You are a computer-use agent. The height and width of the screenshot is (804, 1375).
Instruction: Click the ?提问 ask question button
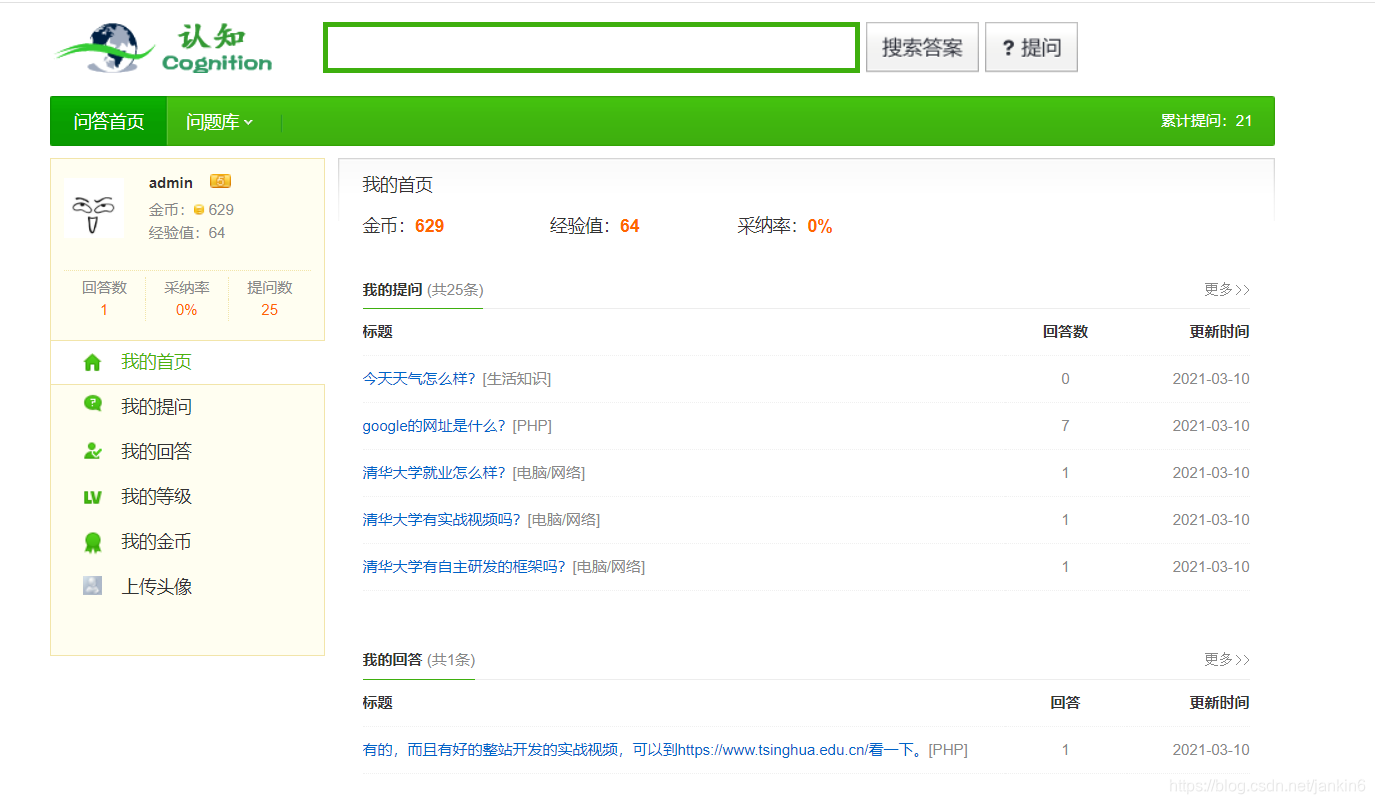pos(1030,46)
